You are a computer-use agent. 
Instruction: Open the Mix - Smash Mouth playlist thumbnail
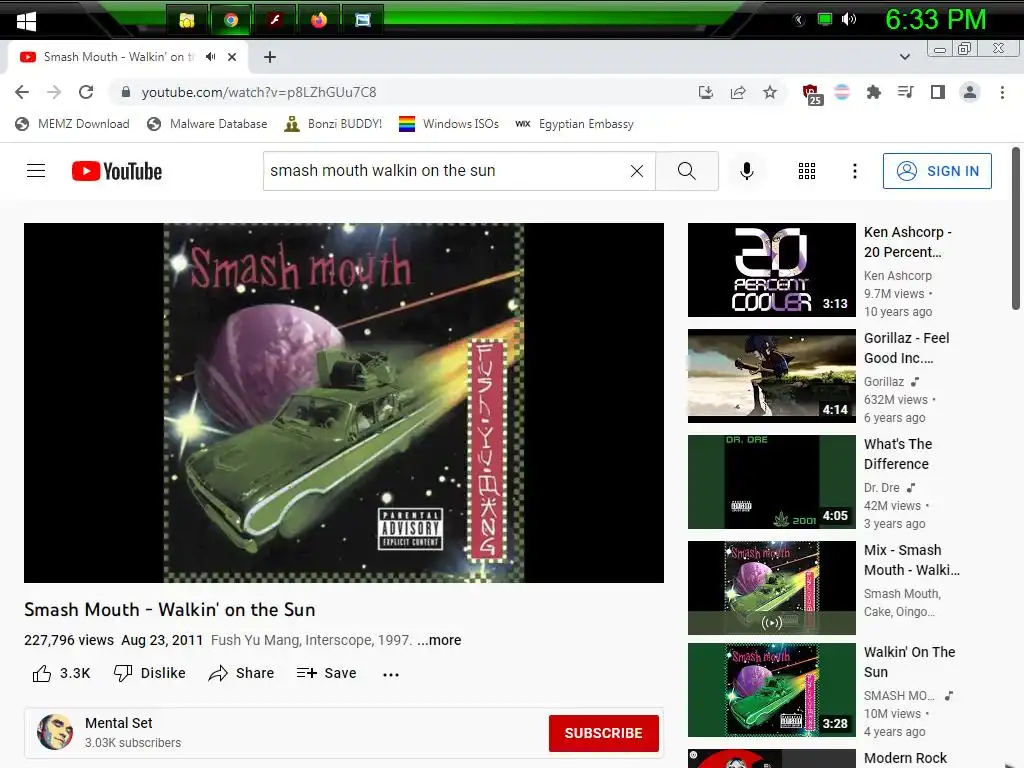[x=771, y=588]
